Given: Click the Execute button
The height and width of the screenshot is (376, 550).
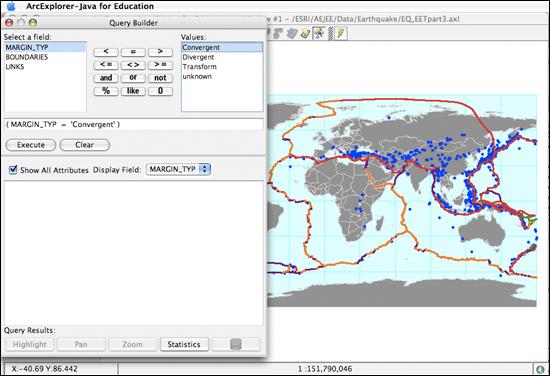Looking at the screenshot, I should point(31,145).
